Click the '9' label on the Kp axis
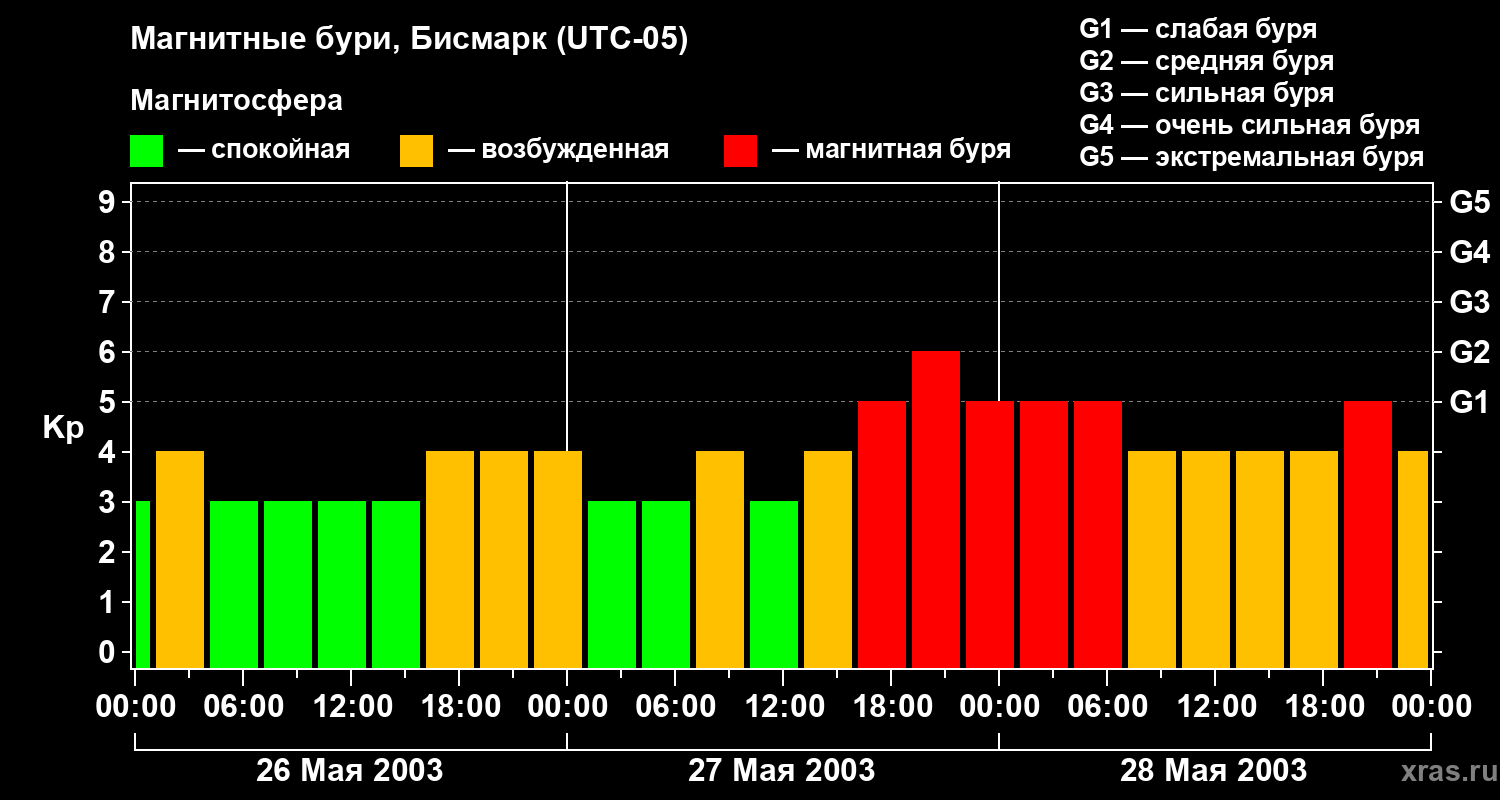This screenshot has height=800, width=1500. [x=108, y=203]
